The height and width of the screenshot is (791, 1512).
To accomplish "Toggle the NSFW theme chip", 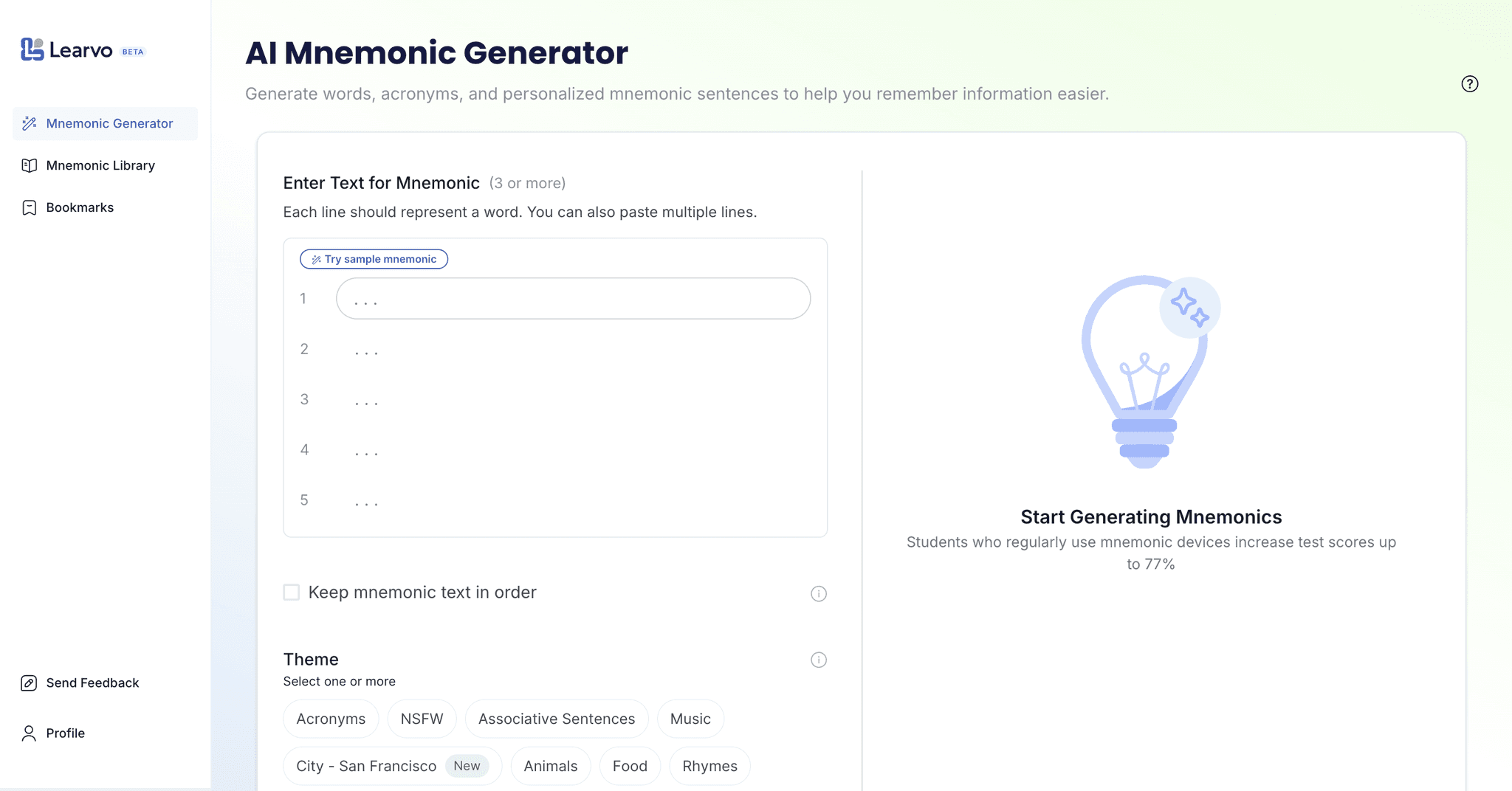I will click(x=422, y=718).
